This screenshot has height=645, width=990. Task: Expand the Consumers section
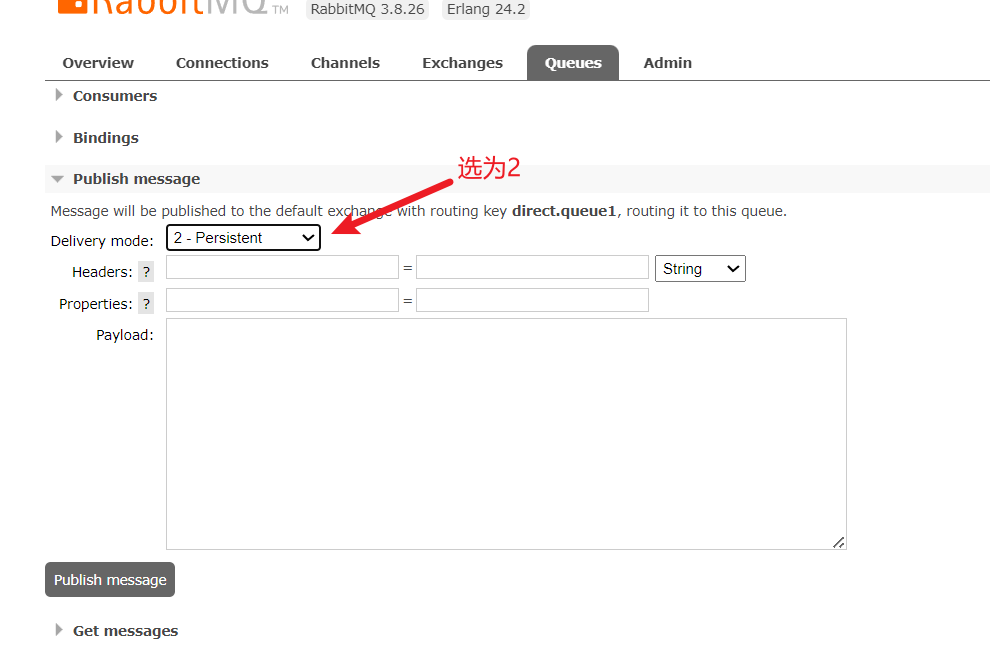pyautogui.click(x=114, y=96)
